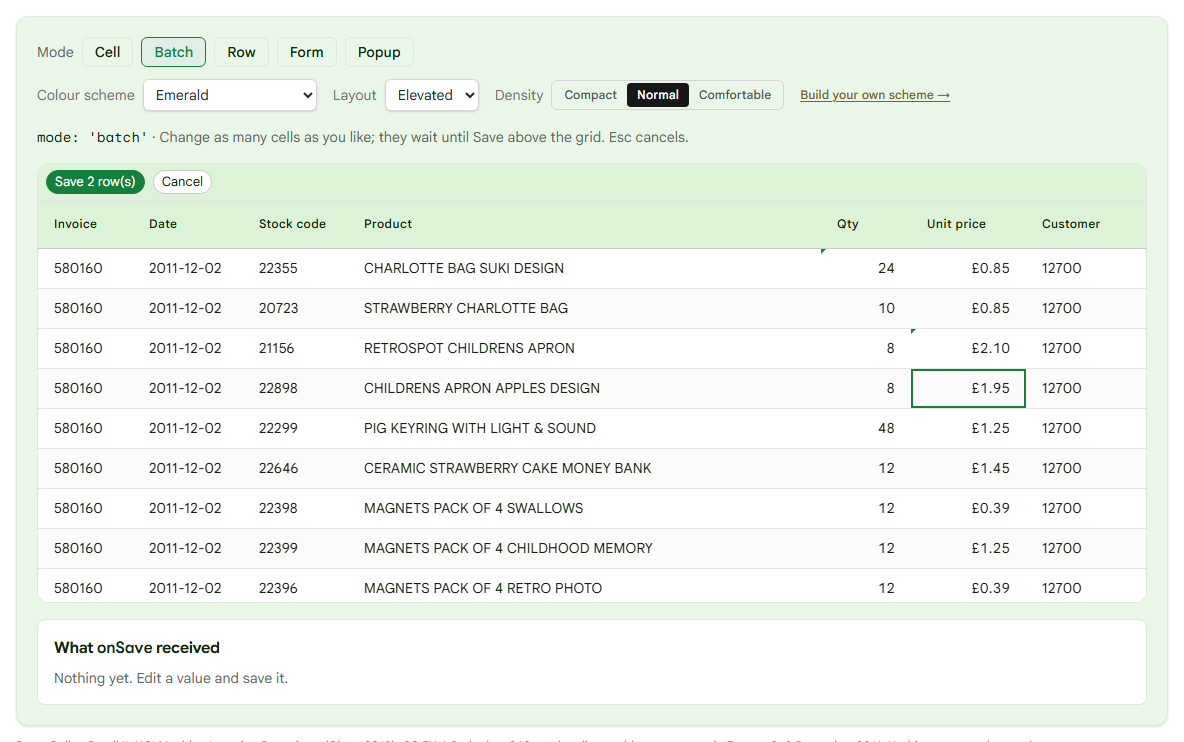Sort by Unit price column header
Screen dimensions: 1184x742
(956, 224)
